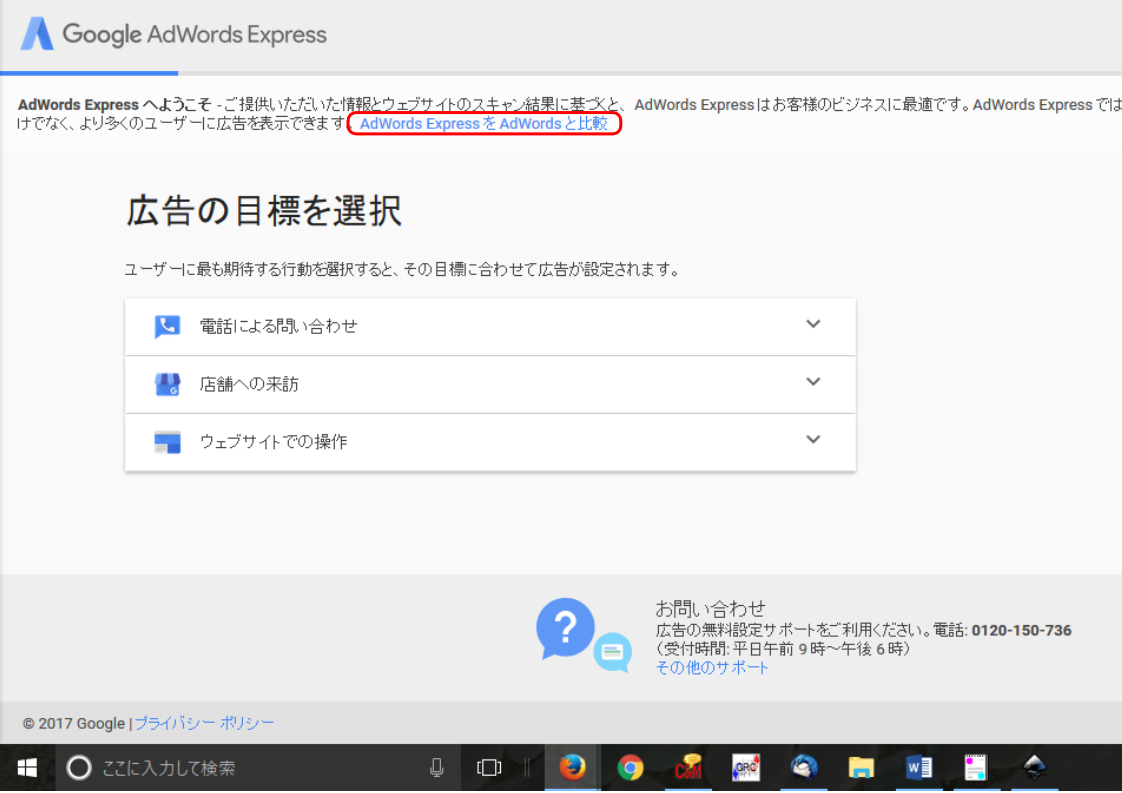Switch to Firefox in the taskbar
The image size is (1122, 793).
click(572, 767)
